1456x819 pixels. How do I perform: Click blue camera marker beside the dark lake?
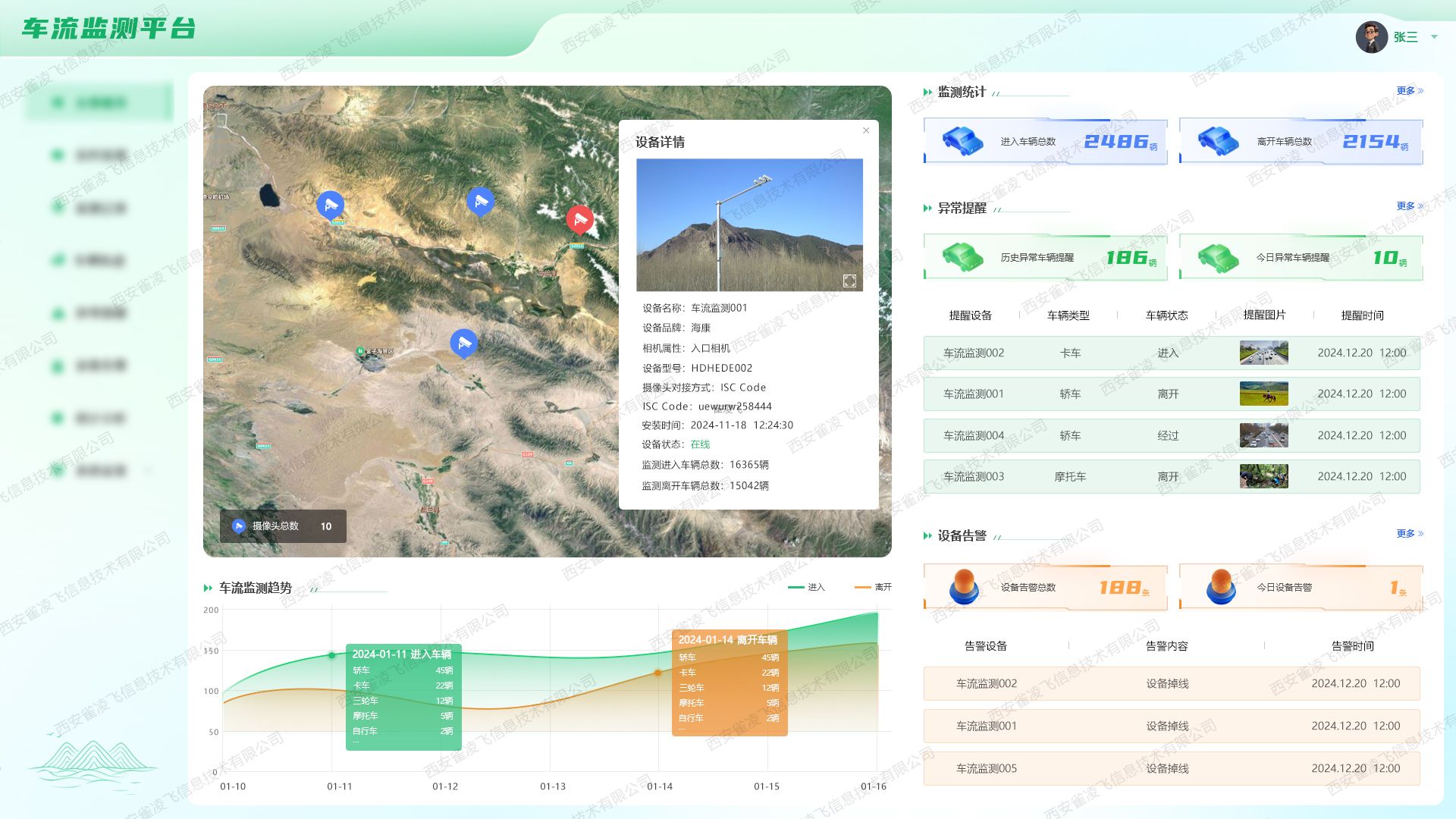(330, 204)
